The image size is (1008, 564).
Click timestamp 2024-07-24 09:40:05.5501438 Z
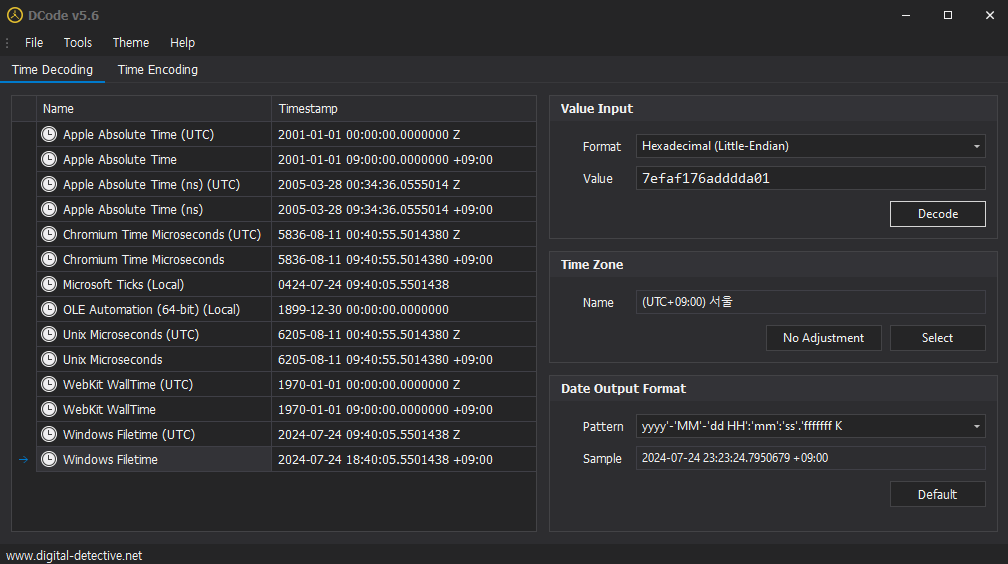(x=369, y=435)
